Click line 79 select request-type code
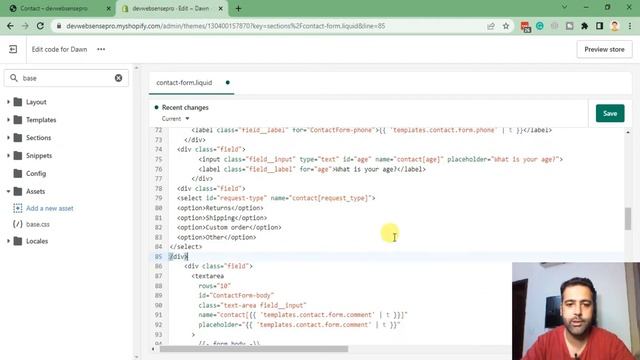Image resolution: width=640 pixels, height=360 pixels. (276, 198)
